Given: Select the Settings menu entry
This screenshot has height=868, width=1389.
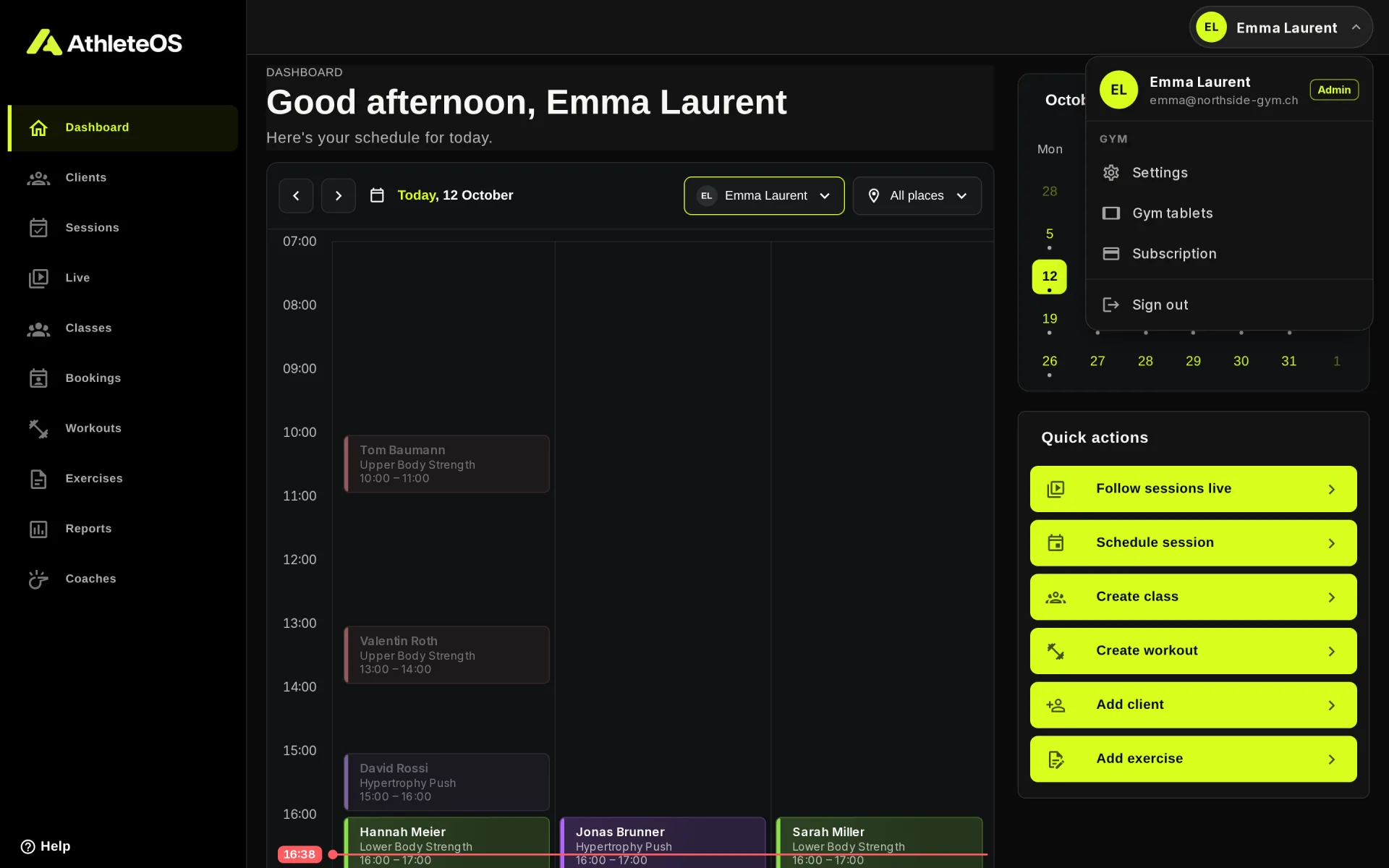Looking at the screenshot, I should pos(1229,173).
